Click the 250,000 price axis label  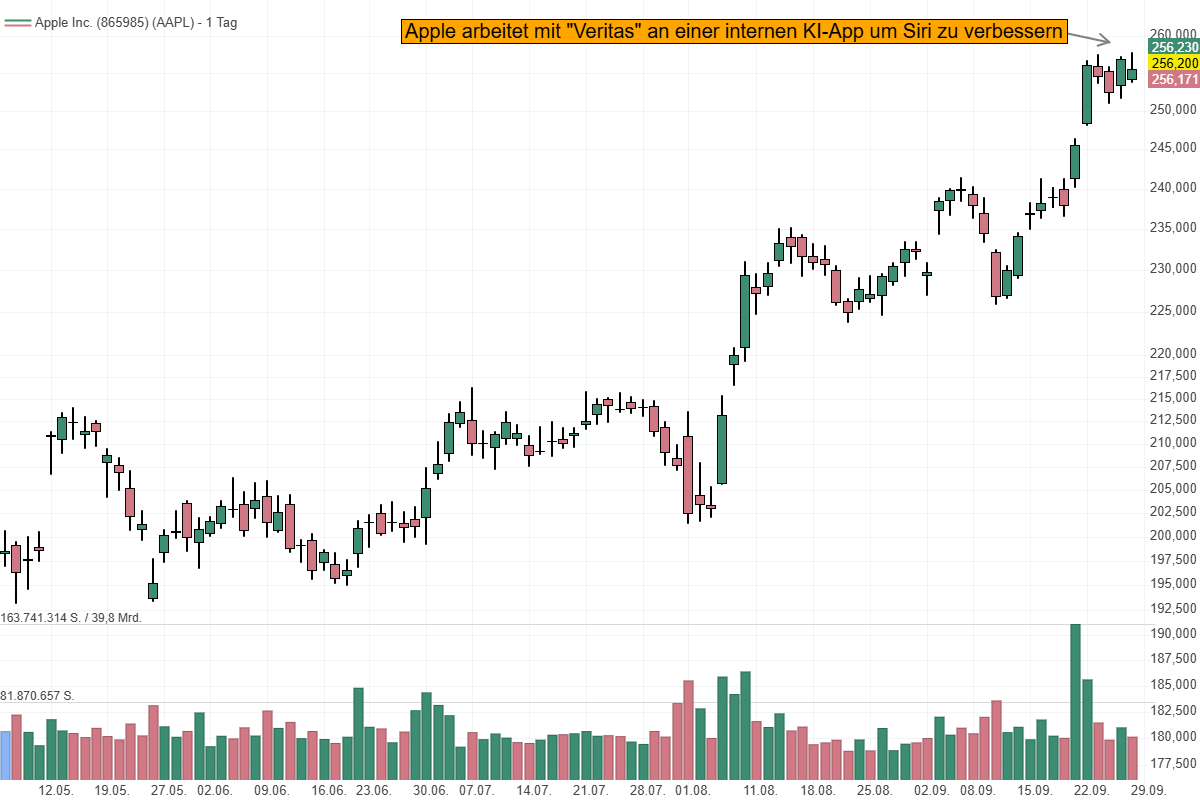point(1173,109)
